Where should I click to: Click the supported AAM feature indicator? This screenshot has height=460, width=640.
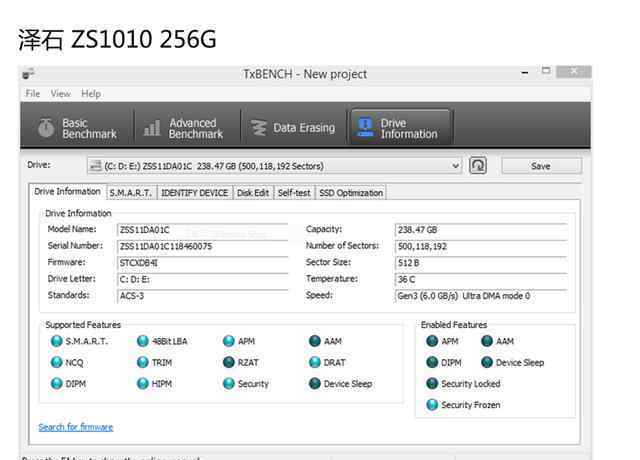[x=315, y=341]
